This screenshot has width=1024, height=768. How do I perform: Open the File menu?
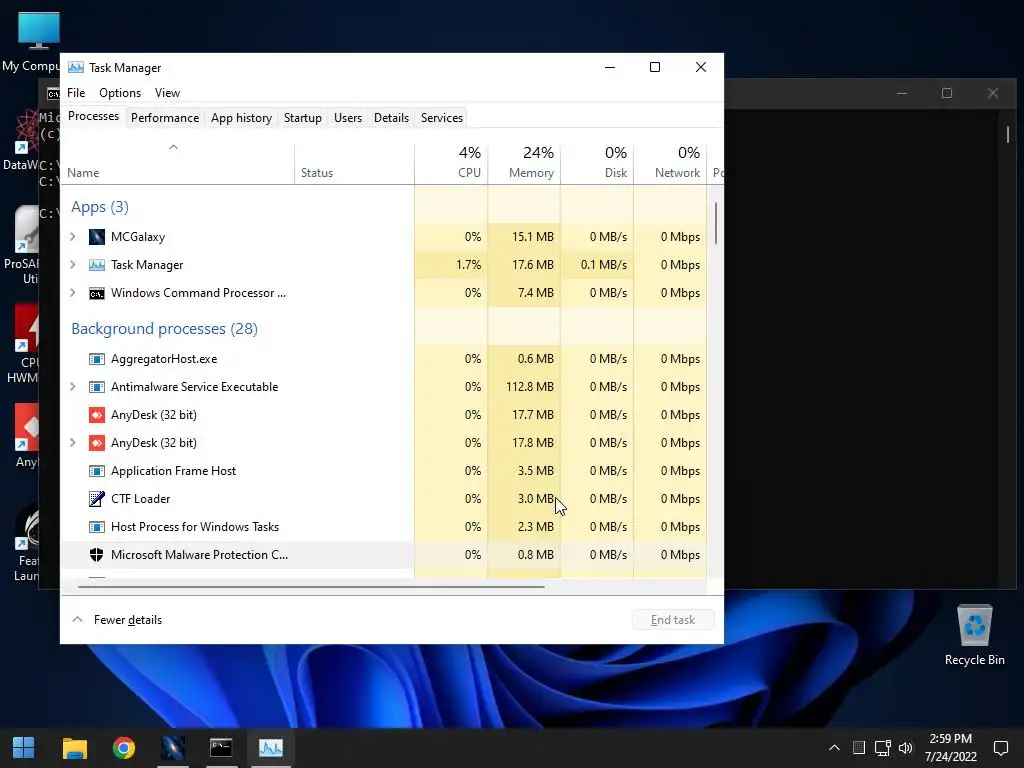[76, 93]
